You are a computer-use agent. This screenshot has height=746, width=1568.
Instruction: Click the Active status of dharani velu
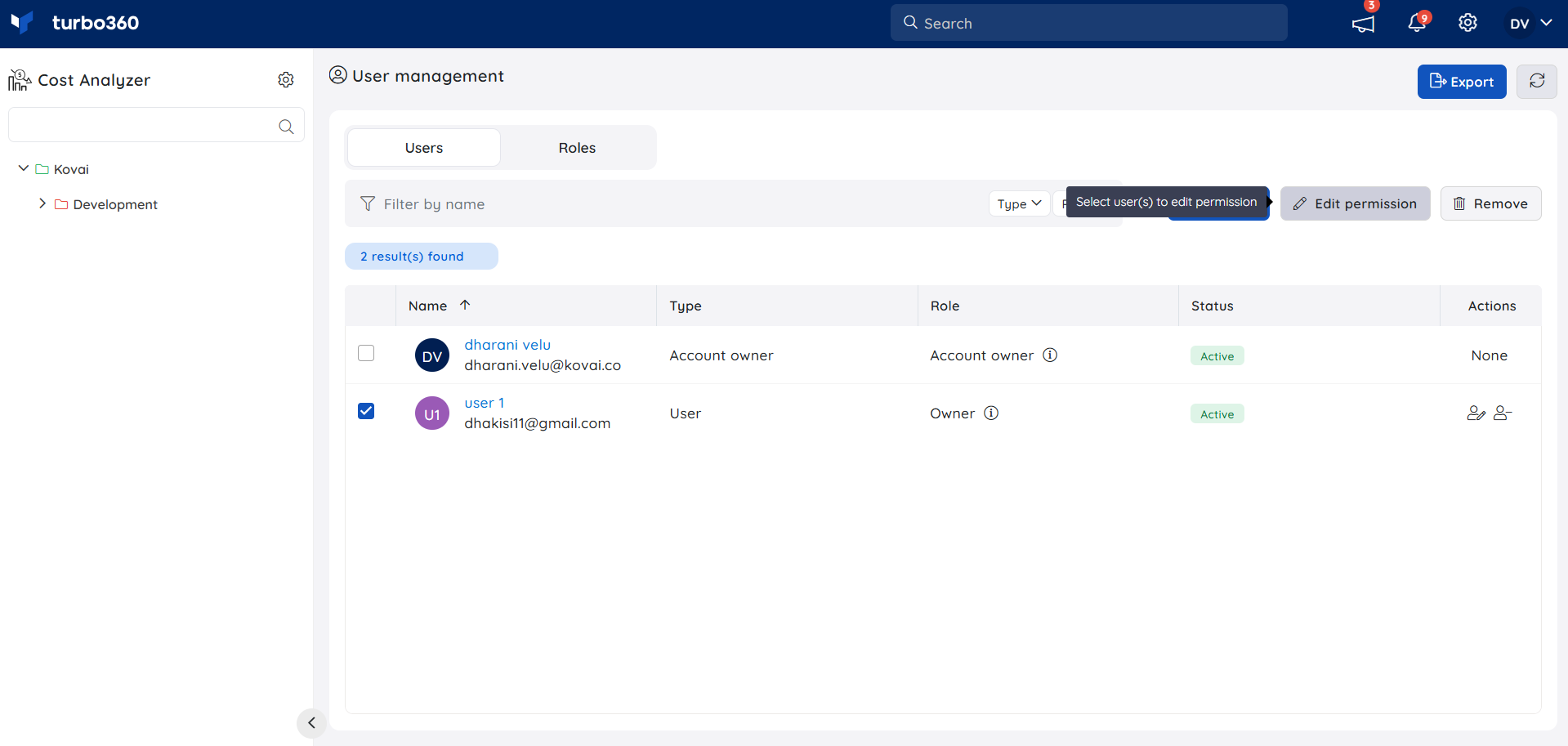pos(1217,356)
